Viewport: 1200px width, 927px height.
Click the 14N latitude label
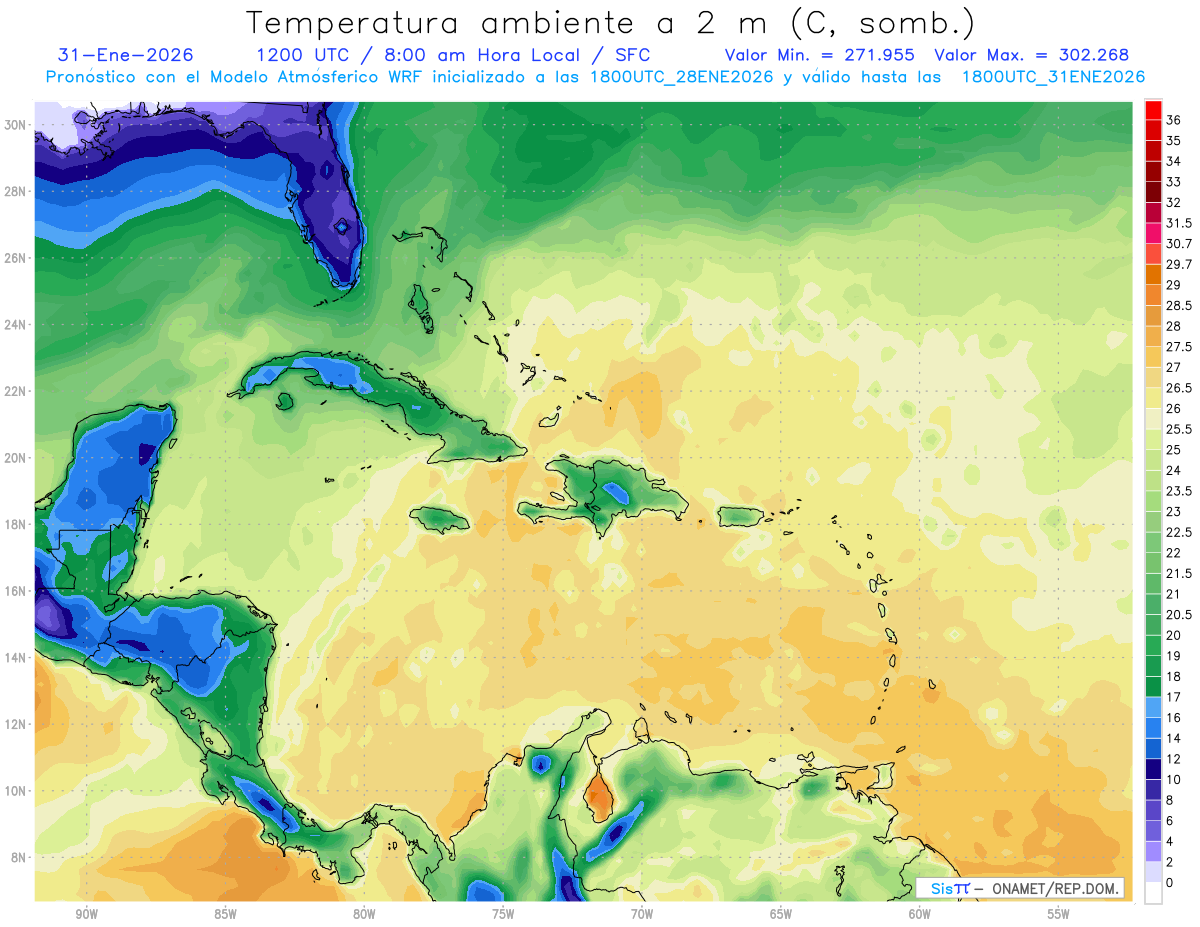coord(15,657)
